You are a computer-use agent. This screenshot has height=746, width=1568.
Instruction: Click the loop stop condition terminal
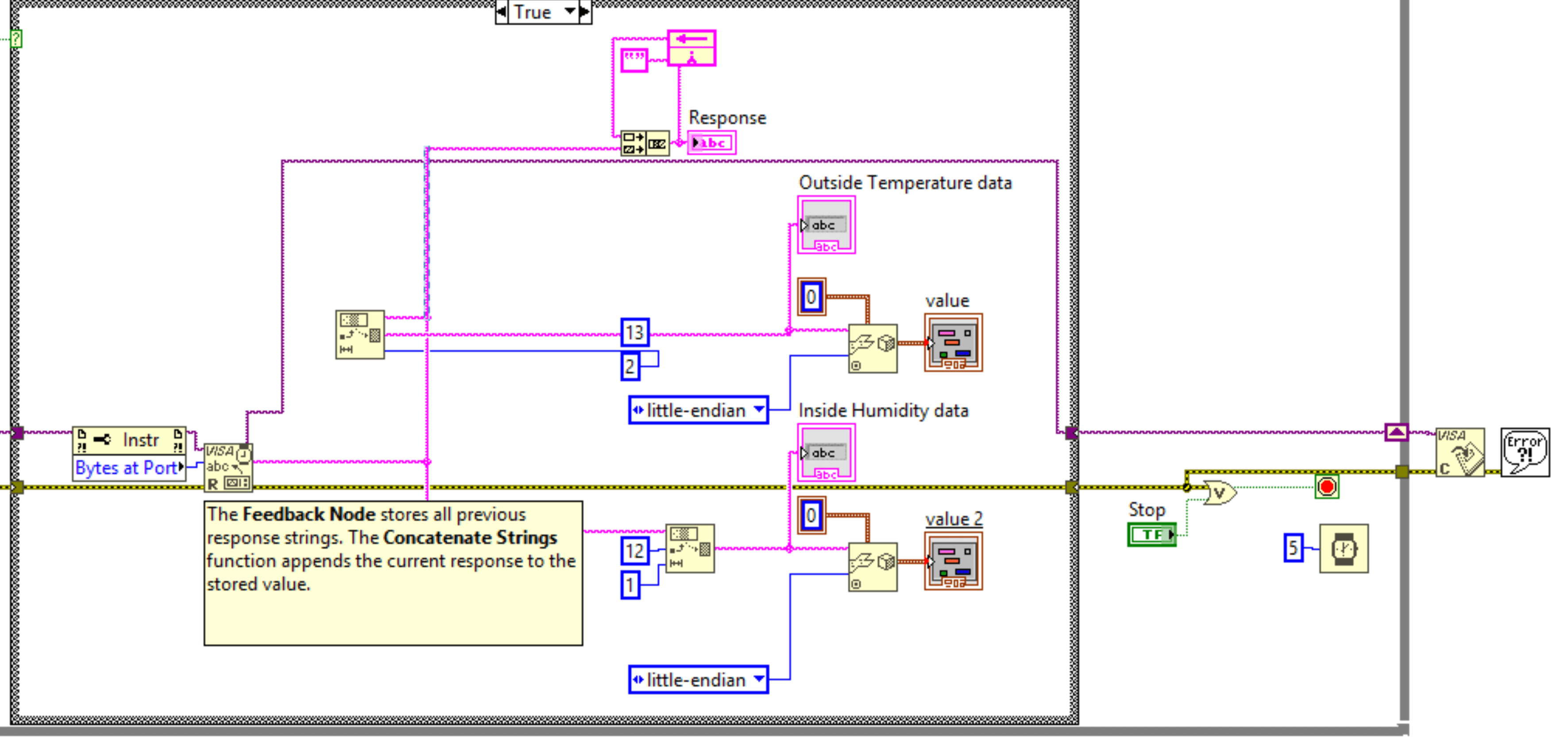tap(1327, 487)
